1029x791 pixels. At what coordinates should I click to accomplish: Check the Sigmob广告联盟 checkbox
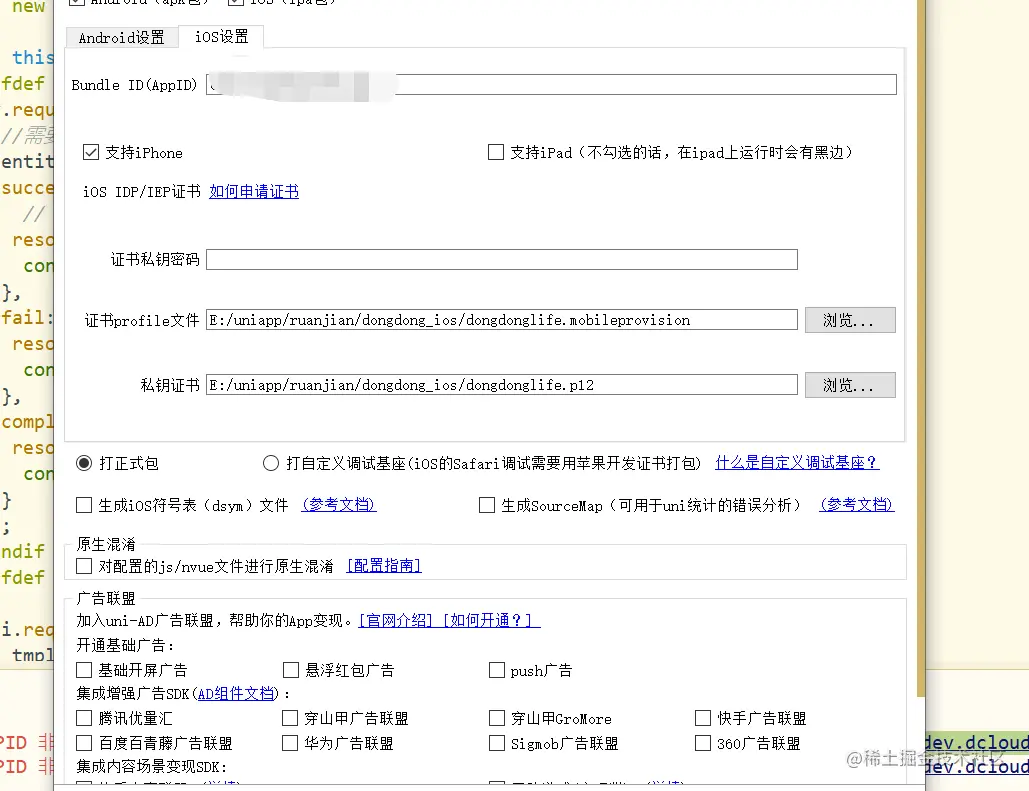[497, 743]
